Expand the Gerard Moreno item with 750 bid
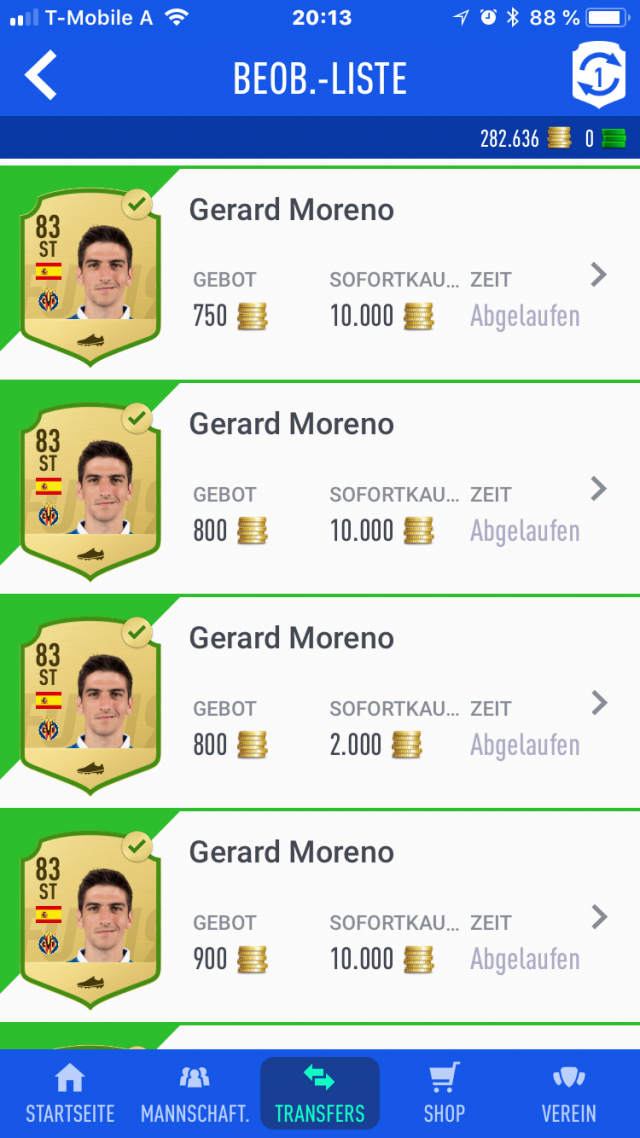 [598, 275]
